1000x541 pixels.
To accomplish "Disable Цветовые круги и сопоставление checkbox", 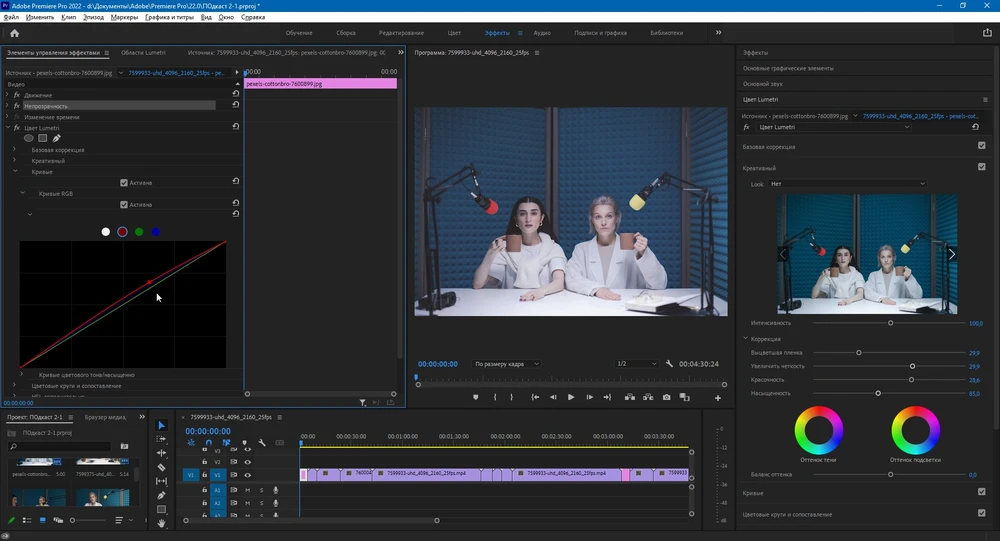I will 982,512.
